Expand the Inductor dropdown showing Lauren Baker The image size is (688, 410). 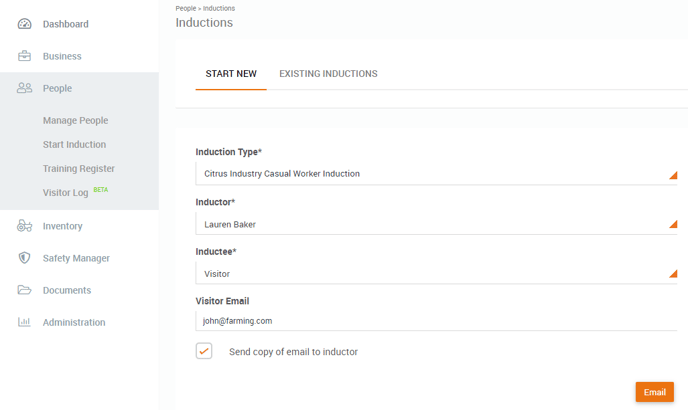tap(436, 224)
